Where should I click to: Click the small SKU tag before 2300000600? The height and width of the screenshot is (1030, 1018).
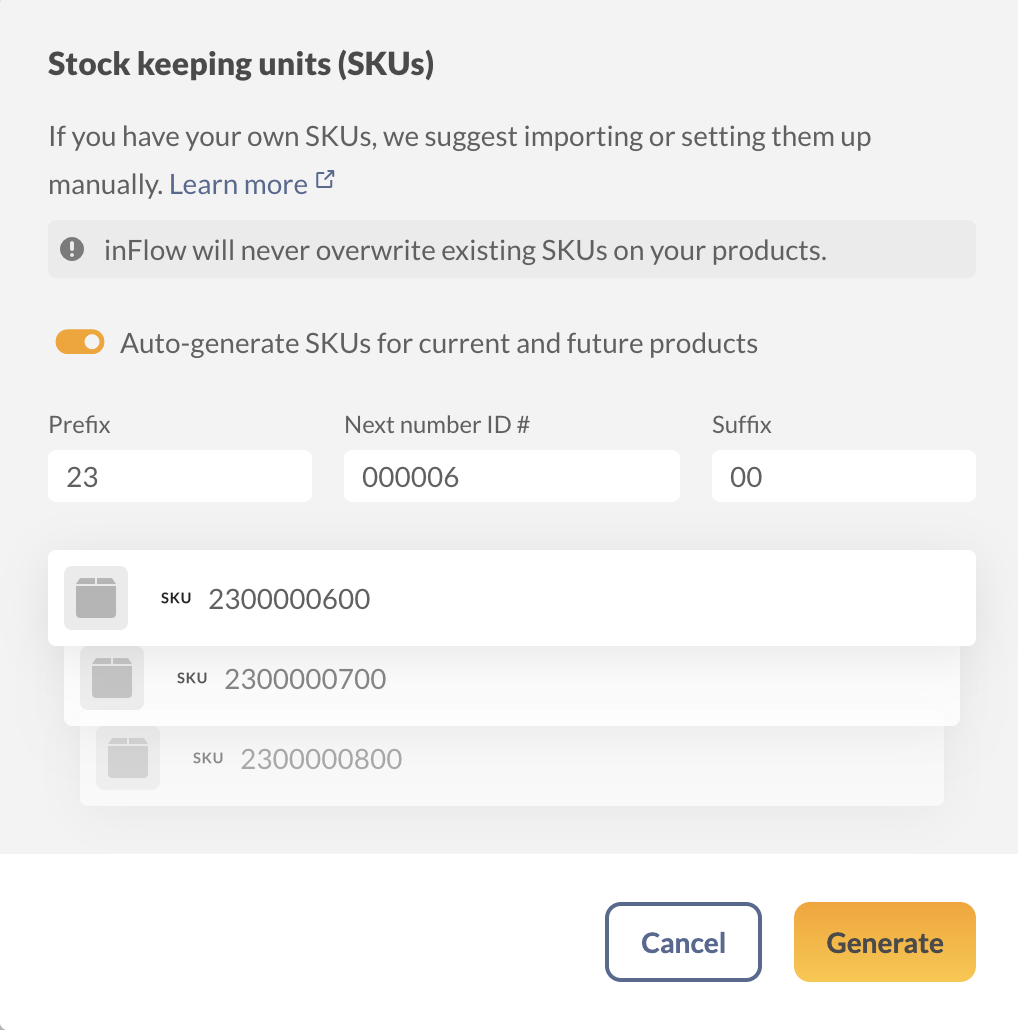[176, 599]
